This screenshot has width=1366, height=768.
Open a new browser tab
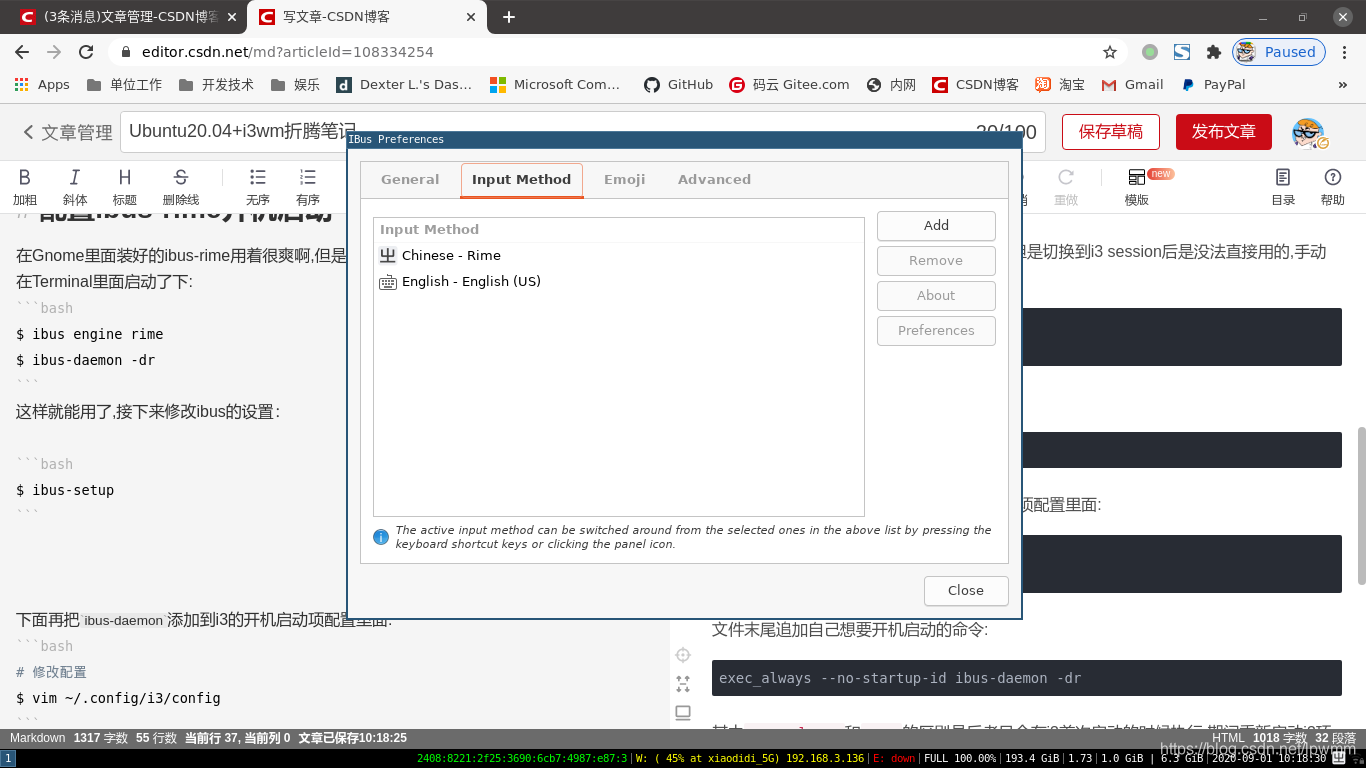(509, 17)
